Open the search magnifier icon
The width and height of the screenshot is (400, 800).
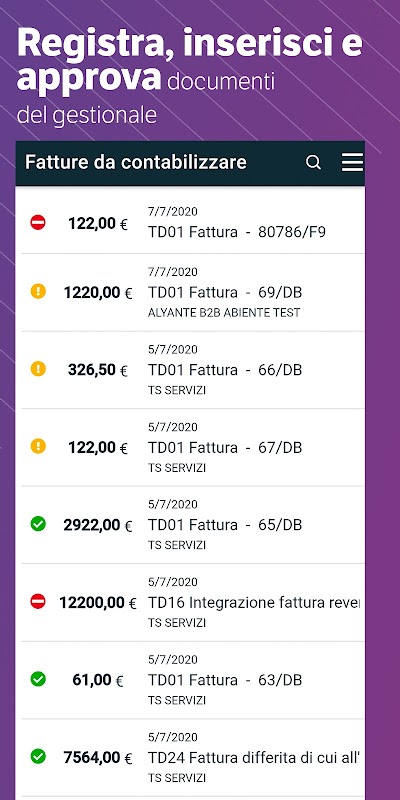pos(313,163)
